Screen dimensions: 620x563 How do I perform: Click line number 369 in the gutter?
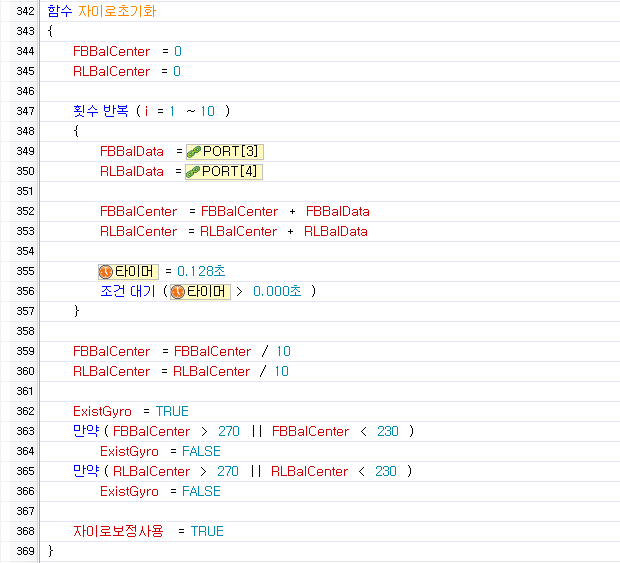tap(25, 551)
